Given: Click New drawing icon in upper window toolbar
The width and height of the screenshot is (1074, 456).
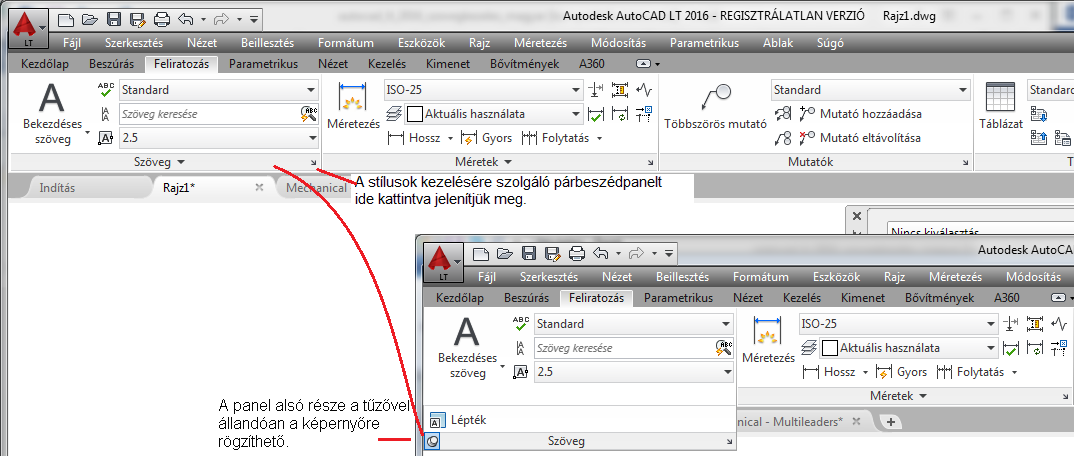Looking at the screenshot, I should click(66, 19).
